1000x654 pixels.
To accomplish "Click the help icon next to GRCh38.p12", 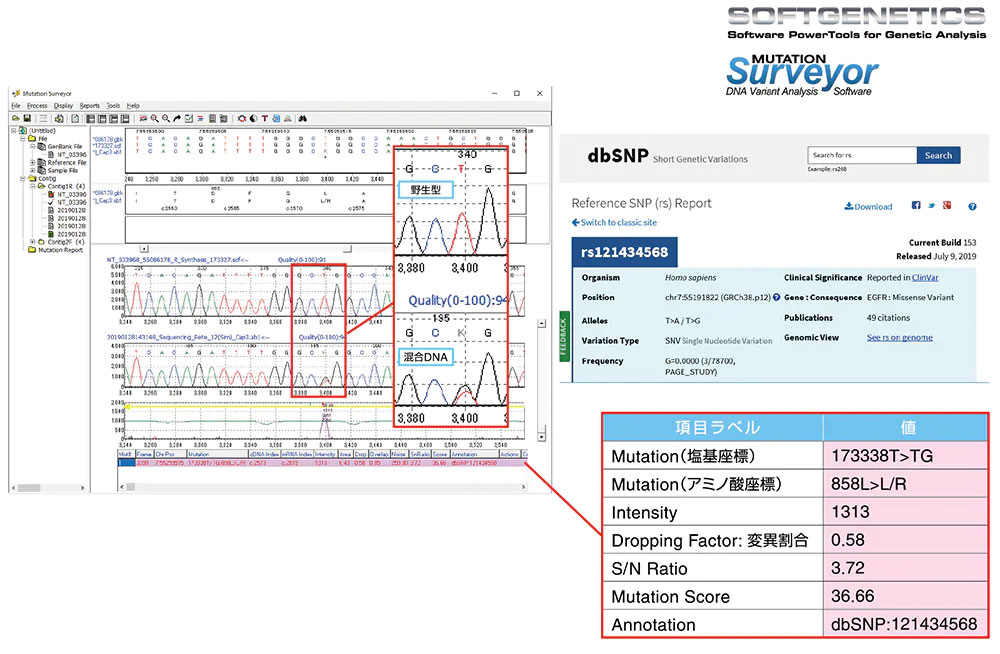I will 776,297.
